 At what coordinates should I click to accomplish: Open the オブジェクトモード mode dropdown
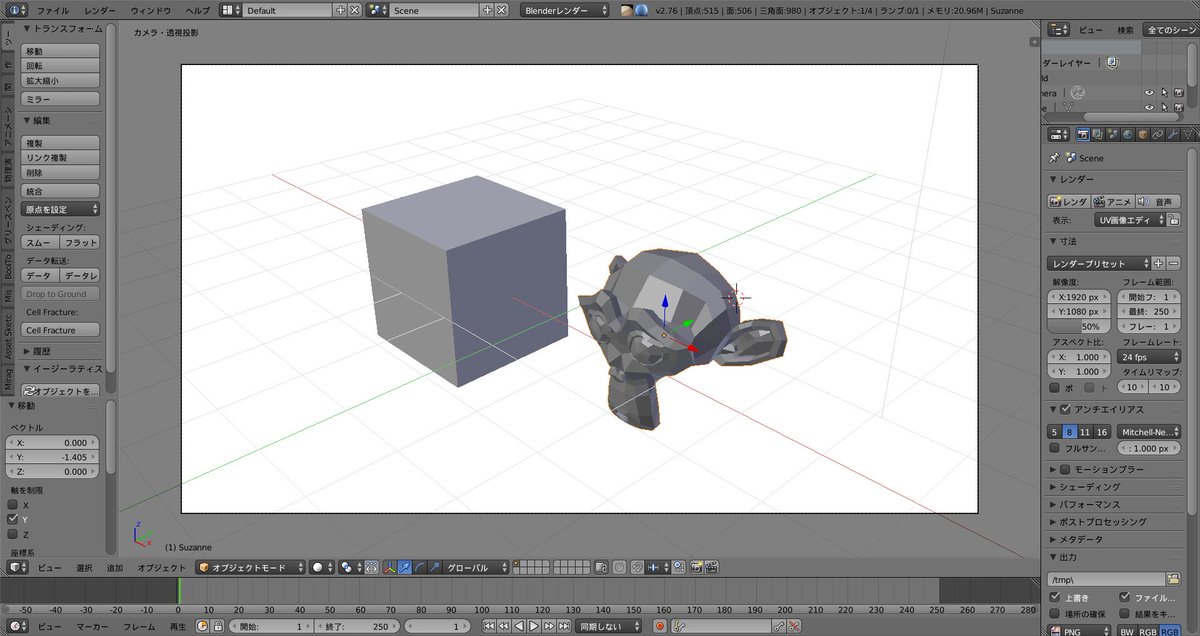(250, 567)
